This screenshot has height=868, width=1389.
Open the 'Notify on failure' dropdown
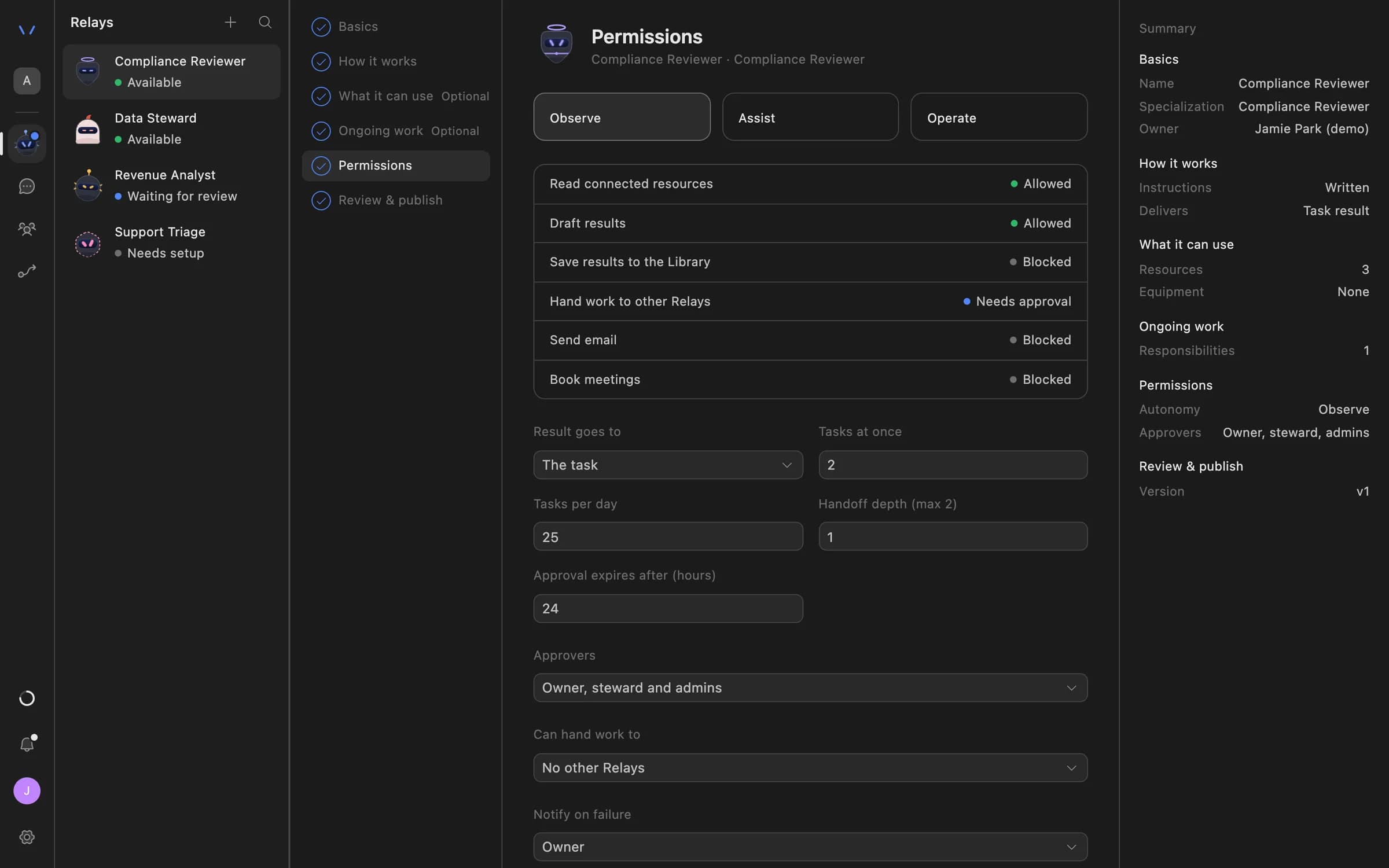point(810,847)
